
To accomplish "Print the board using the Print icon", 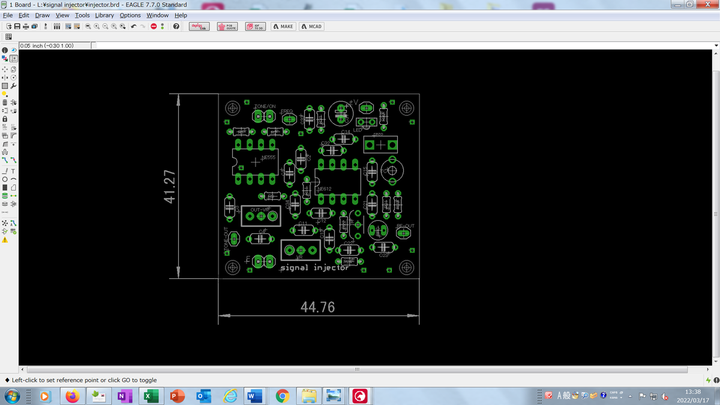I will point(26,27).
